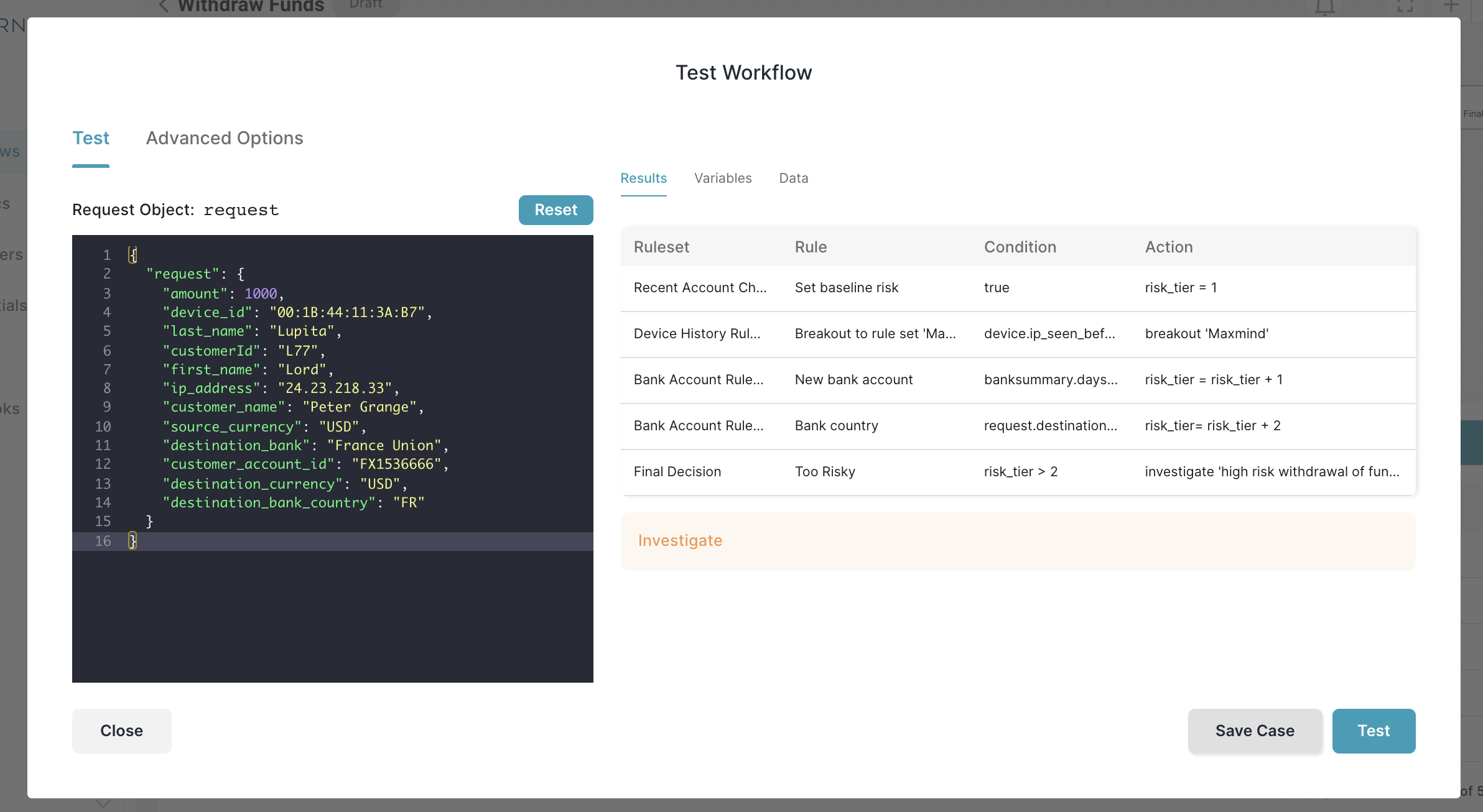This screenshot has width=1483, height=812.
Task: Click the Save Case button
Action: coord(1255,730)
